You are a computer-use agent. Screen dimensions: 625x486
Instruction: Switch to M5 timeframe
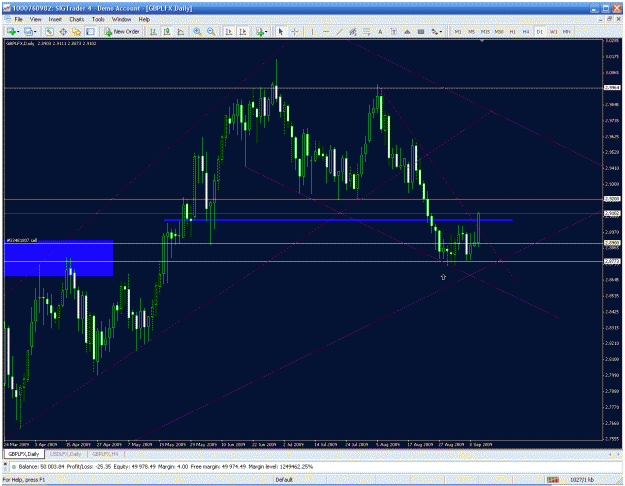click(472, 31)
